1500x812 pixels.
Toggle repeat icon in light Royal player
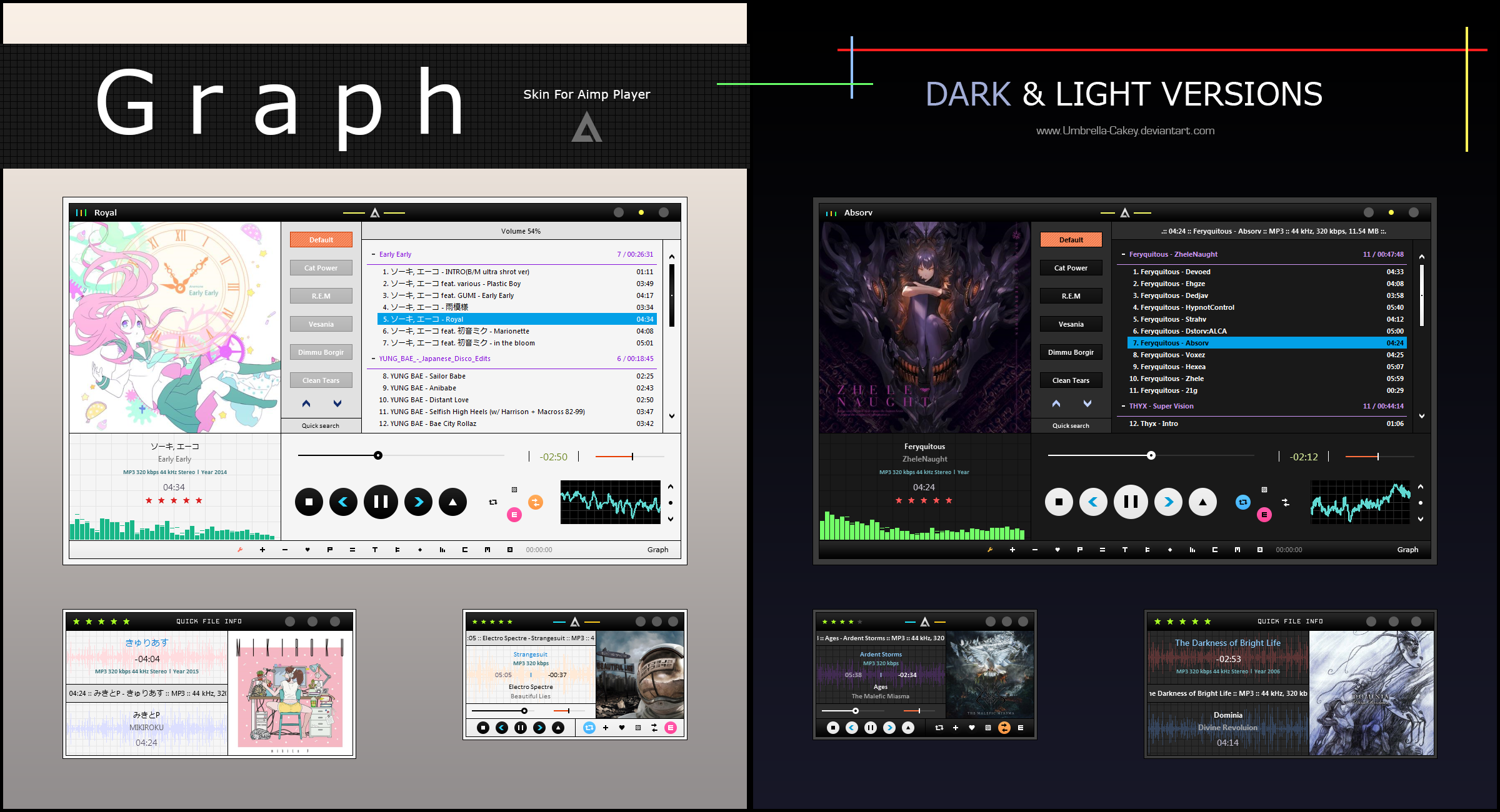coord(493,502)
